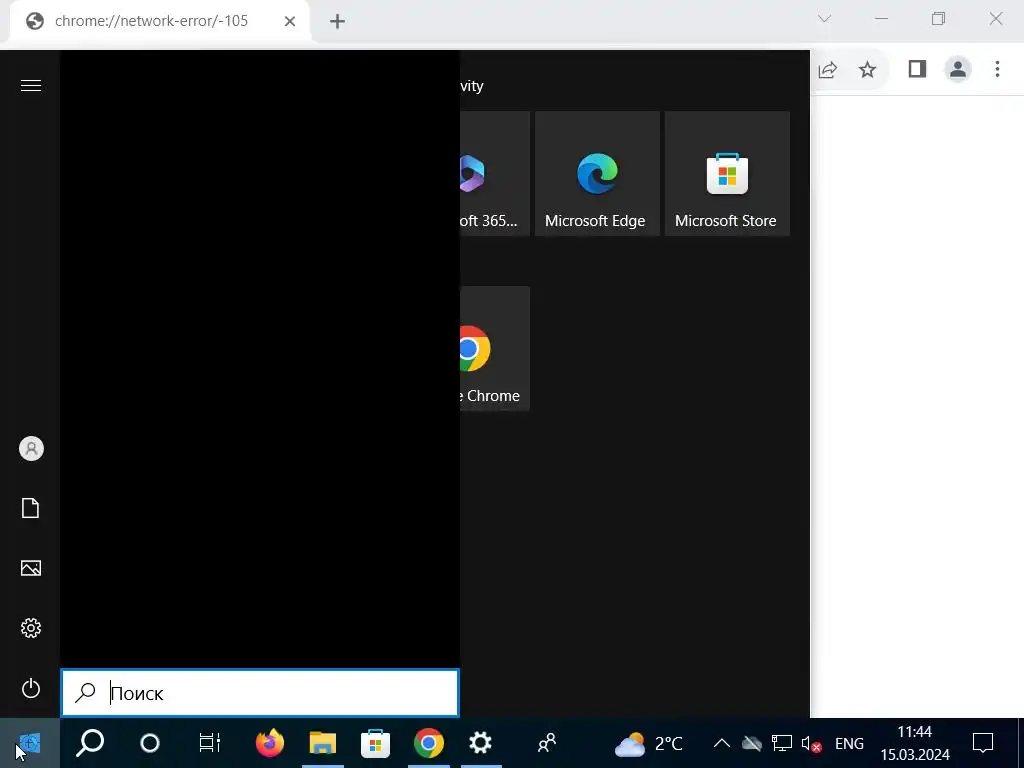
Task: Open the Microsoft Store tile
Action: pos(727,174)
